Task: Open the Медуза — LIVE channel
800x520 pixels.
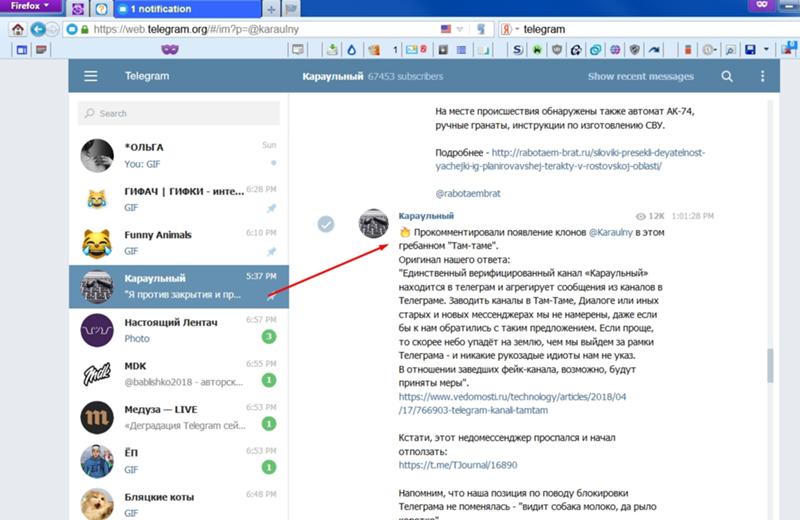Action: tap(179, 417)
